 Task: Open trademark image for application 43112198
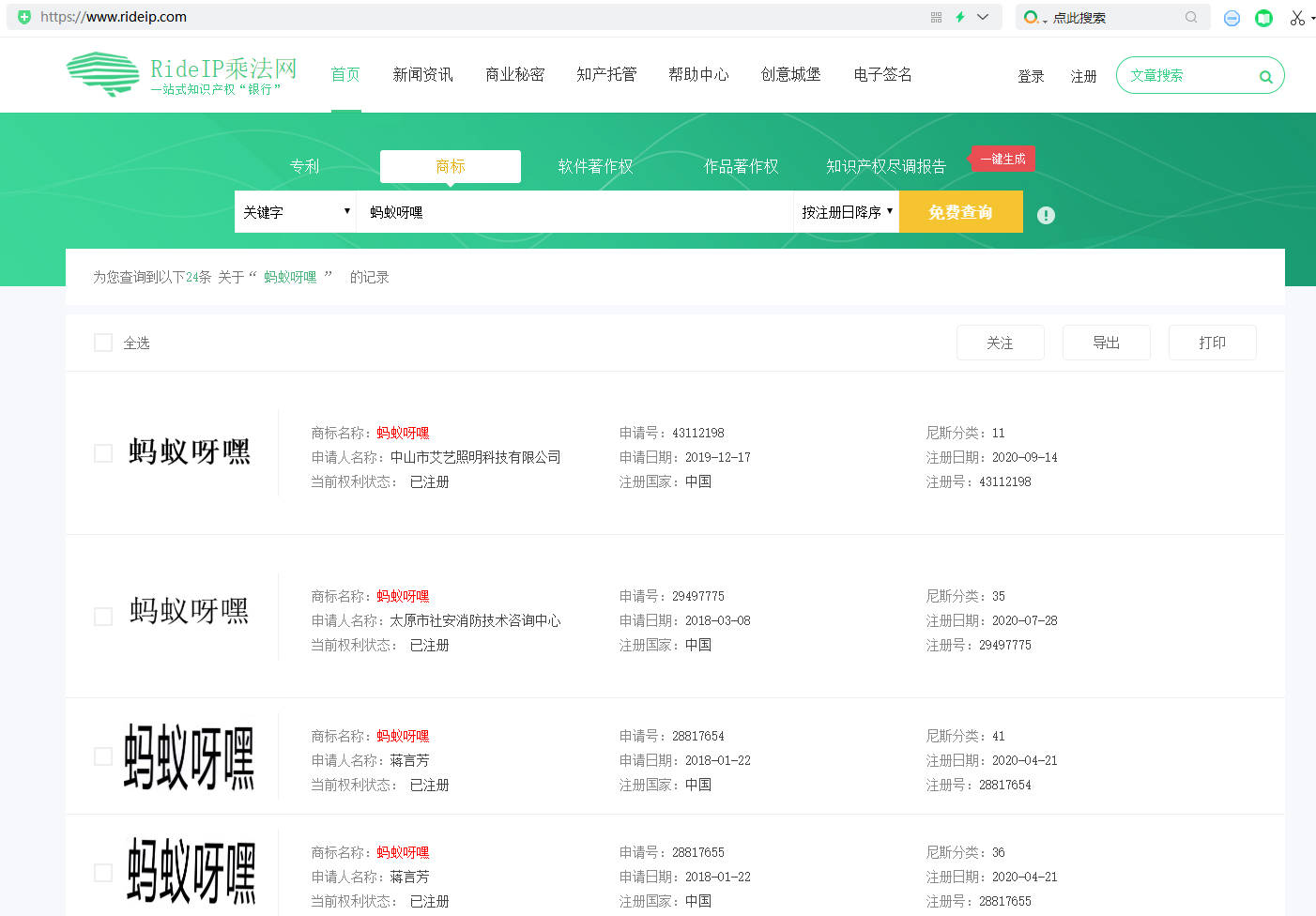pyautogui.click(x=190, y=451)
